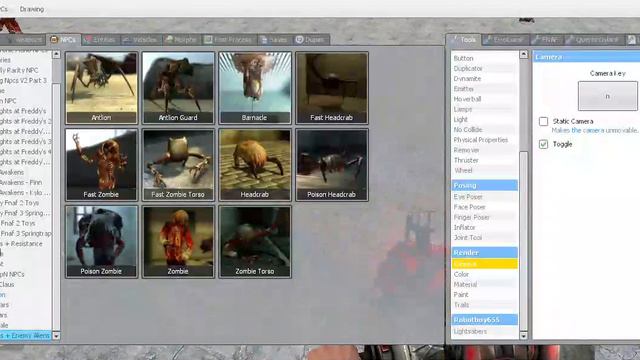Spawn the Poison Zombie NPC
Viewport: 640px width, 360px height.
[x=102, y=242]
